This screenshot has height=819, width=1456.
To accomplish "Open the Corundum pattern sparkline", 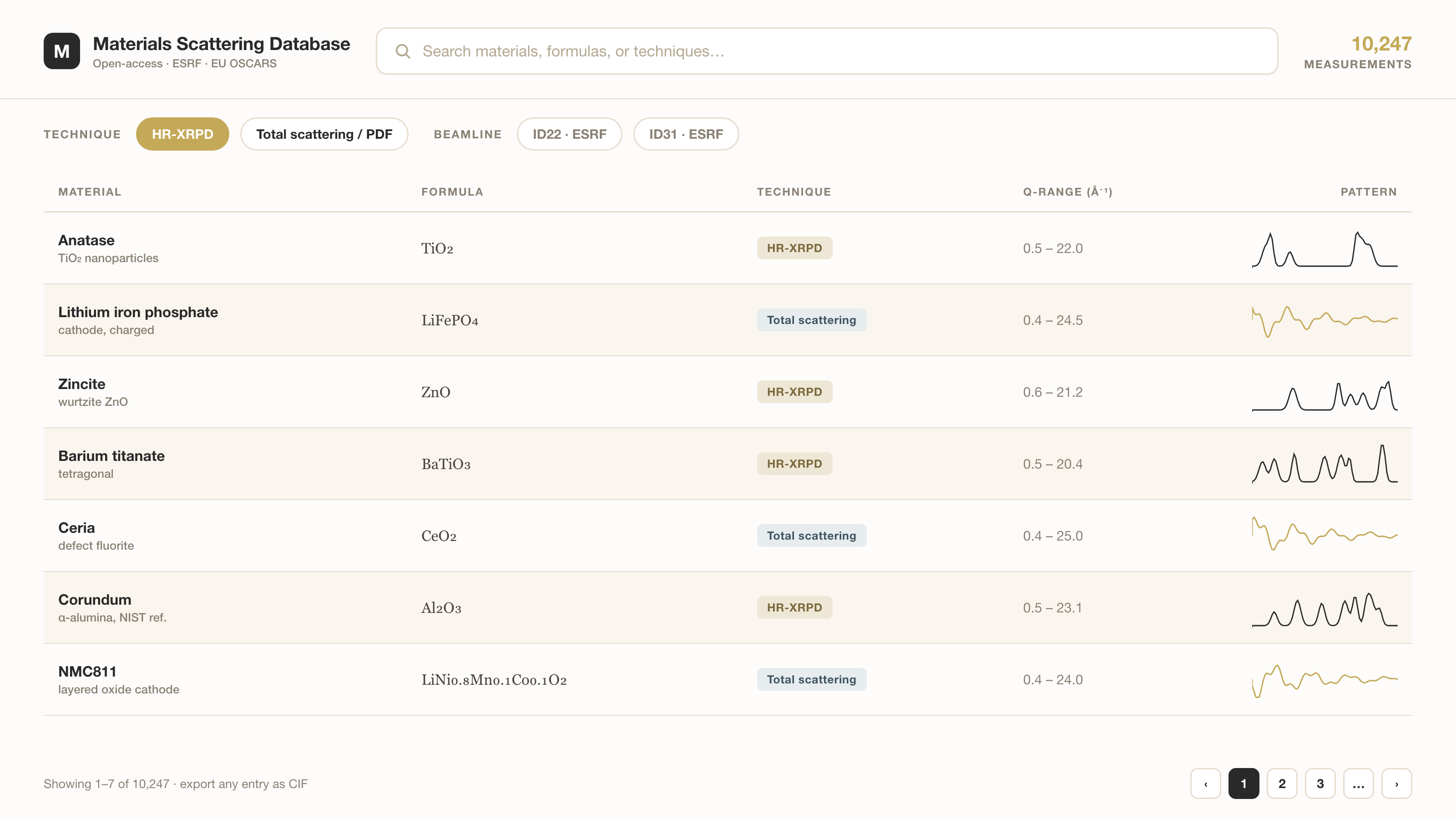I will coord(1325,609).
